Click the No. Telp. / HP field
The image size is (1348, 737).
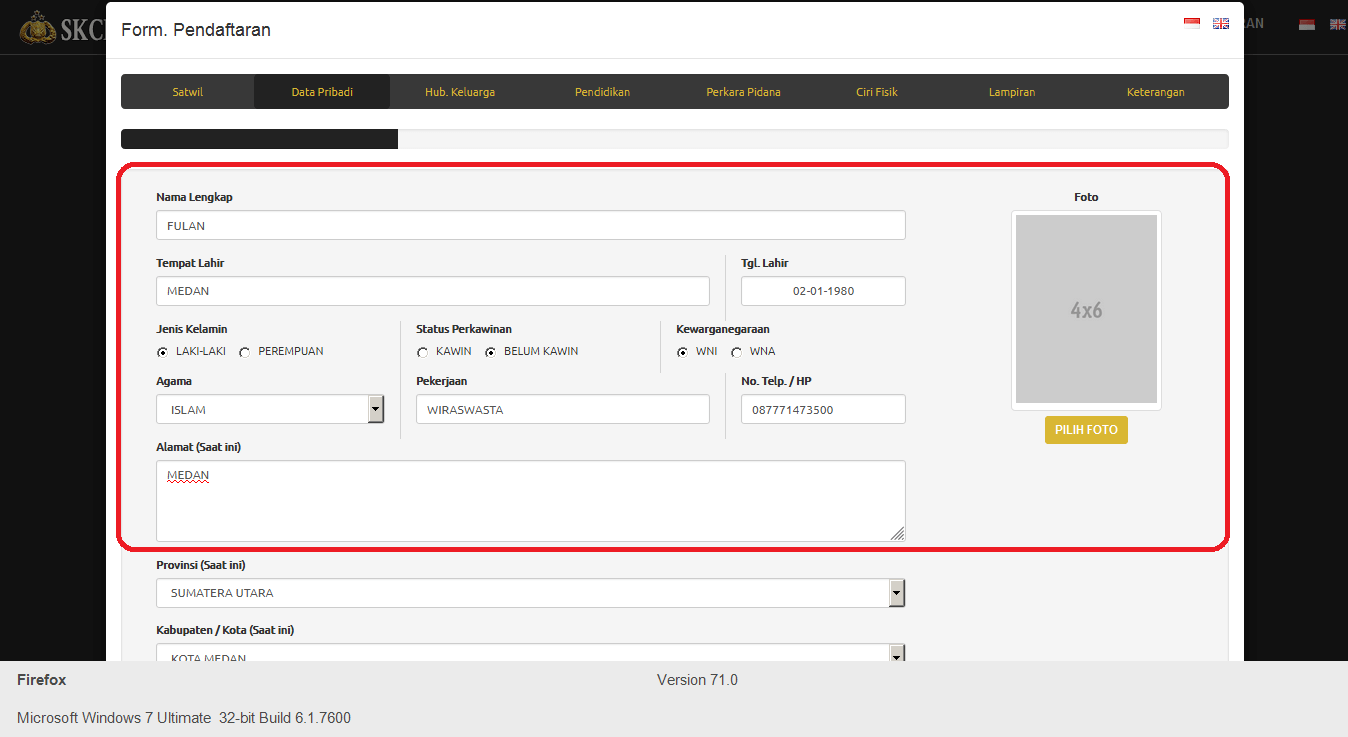pyautogui.click(x=823, y=409)
